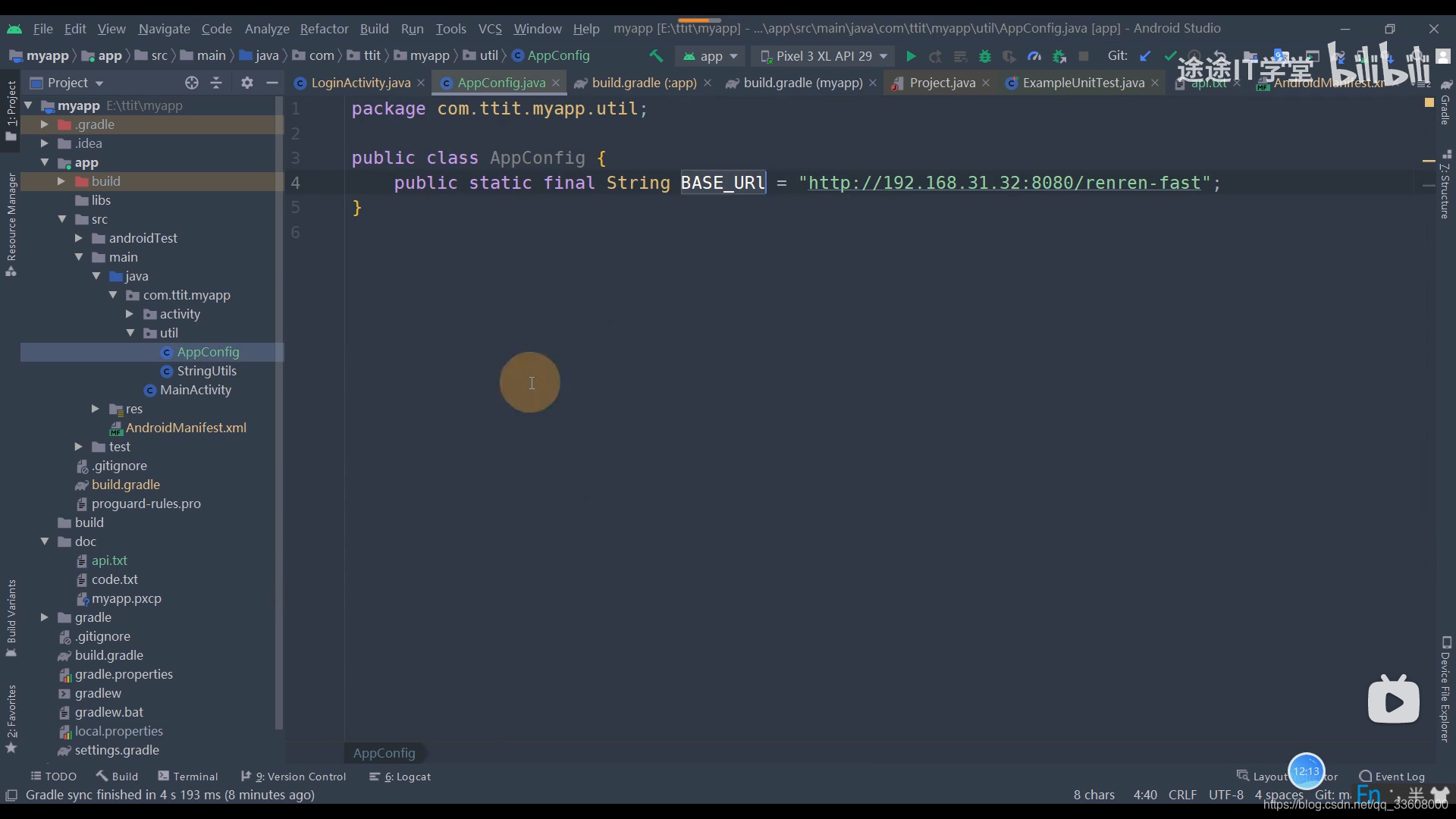Click the Apply Code Changes icon

click(x=960, y=56)
